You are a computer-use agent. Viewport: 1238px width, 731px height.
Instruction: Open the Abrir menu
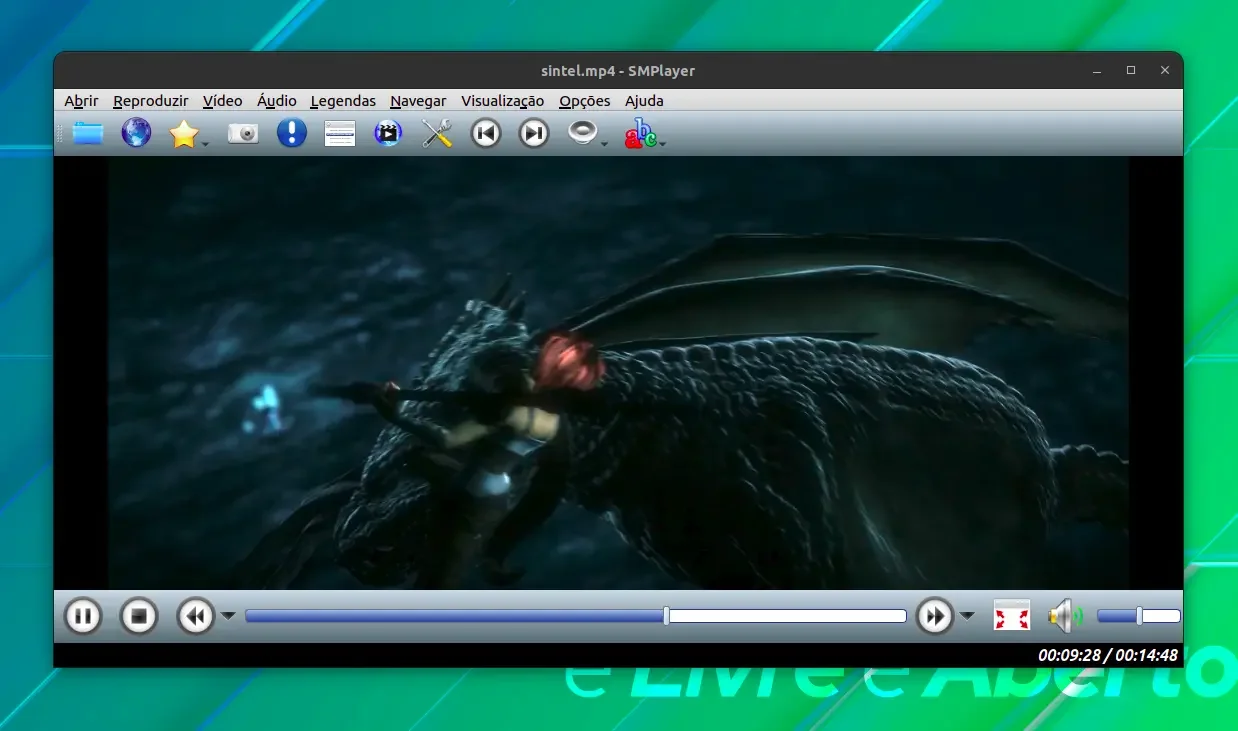click(x=81, y=101)
